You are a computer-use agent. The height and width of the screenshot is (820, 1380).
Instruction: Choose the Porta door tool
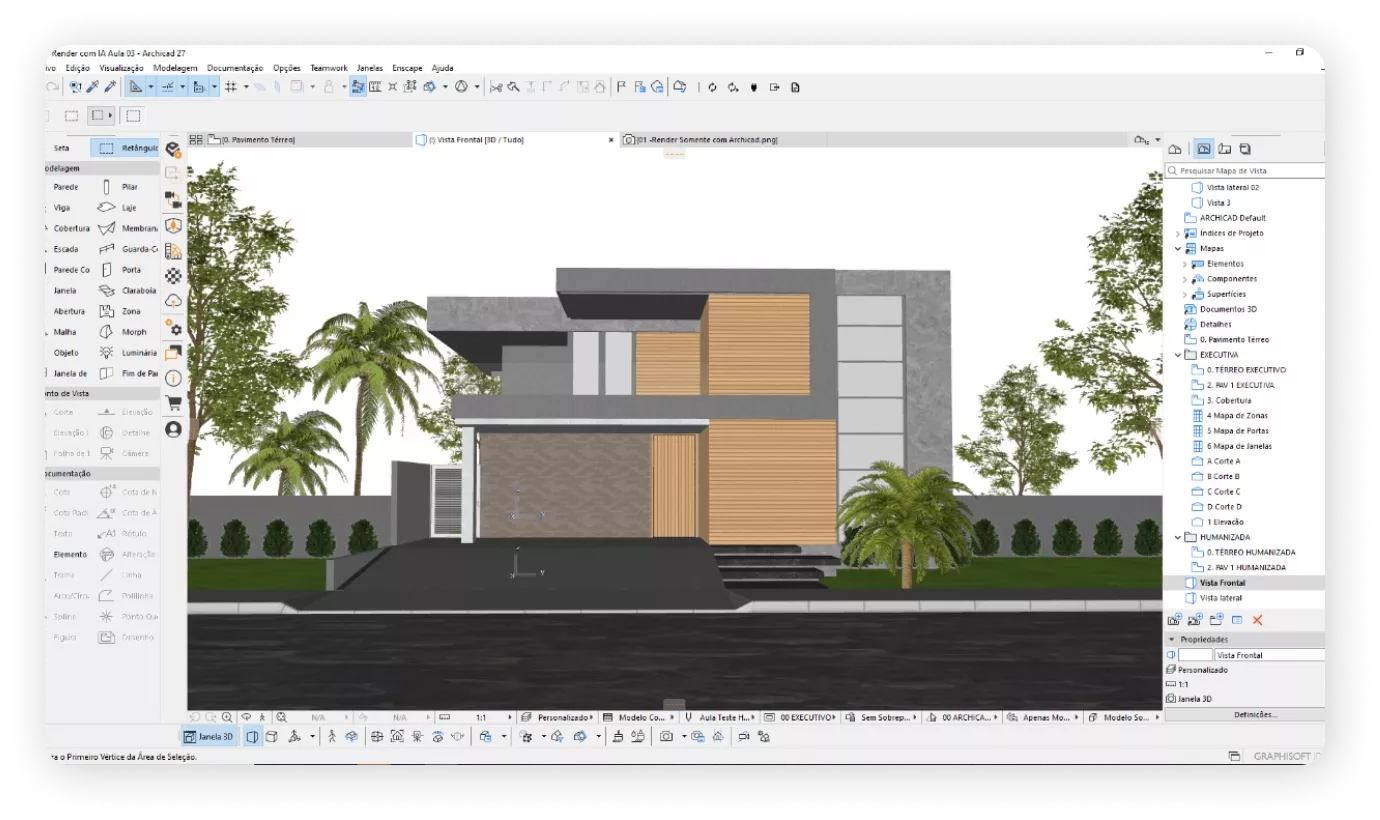coord(130,270)
